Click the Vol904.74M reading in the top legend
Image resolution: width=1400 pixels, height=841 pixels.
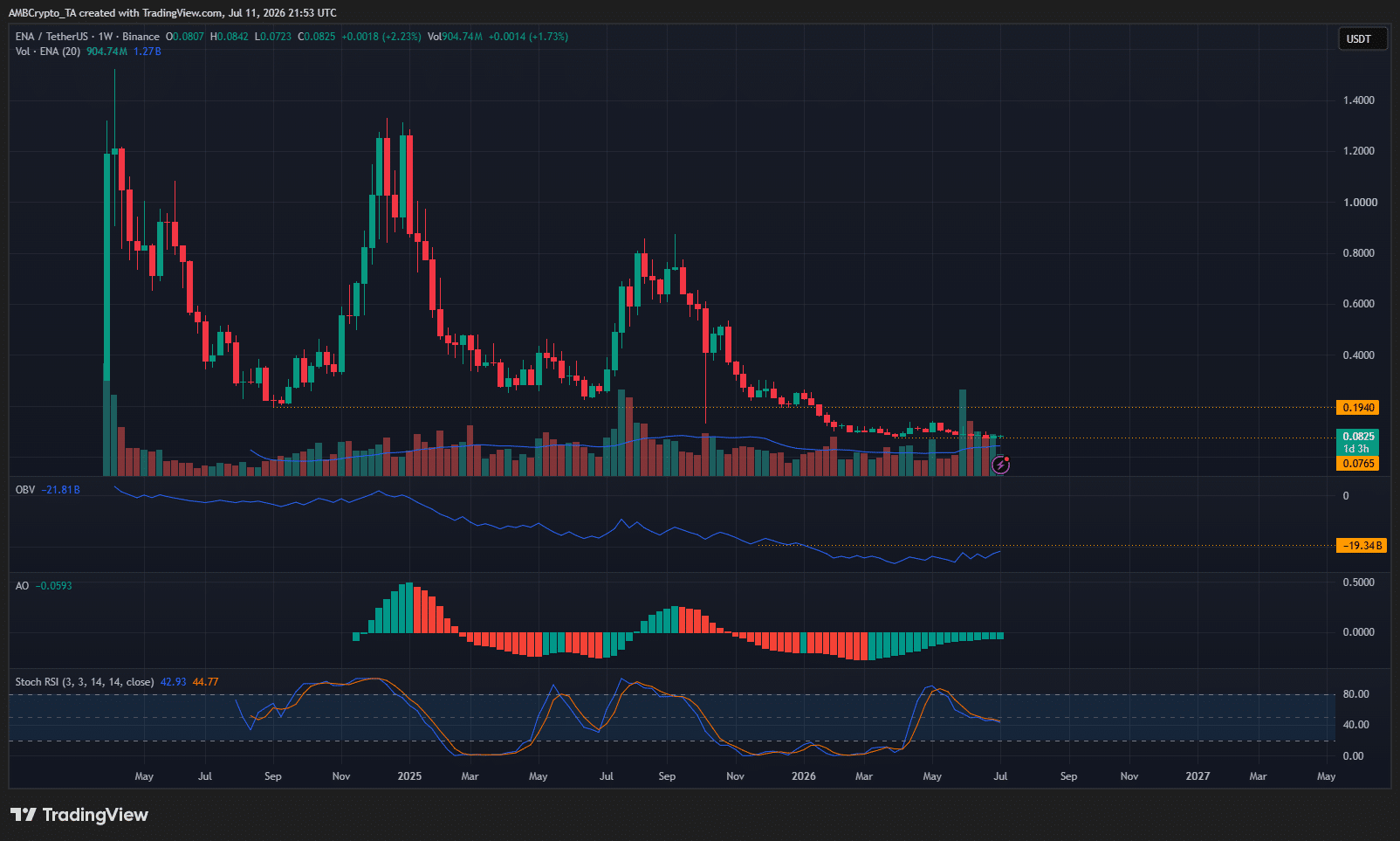[455, 37]
